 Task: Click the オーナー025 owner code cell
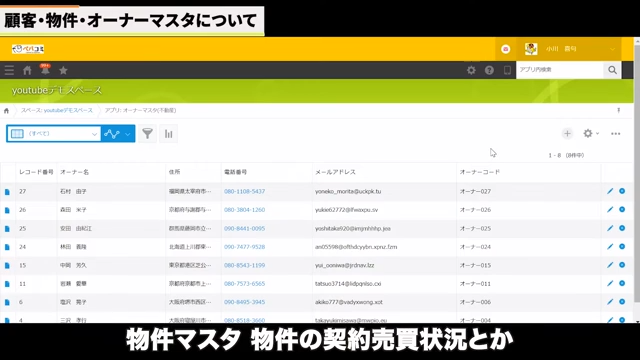(475, 228)
